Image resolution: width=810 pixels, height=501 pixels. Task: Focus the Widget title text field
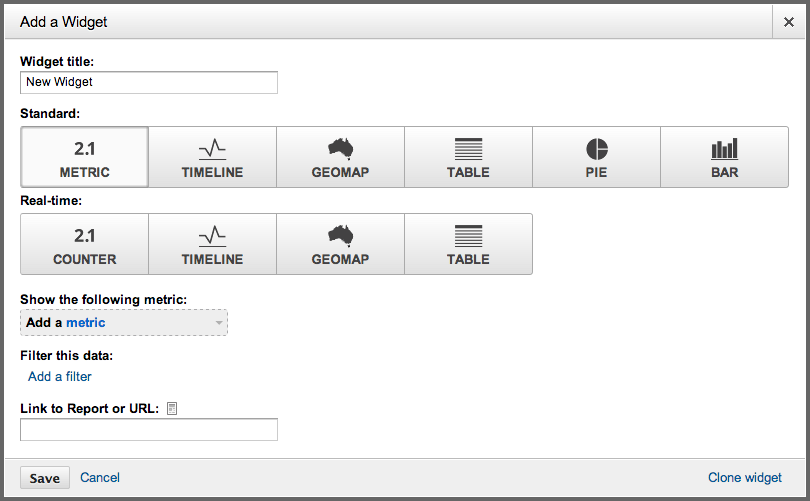(149, 83)
